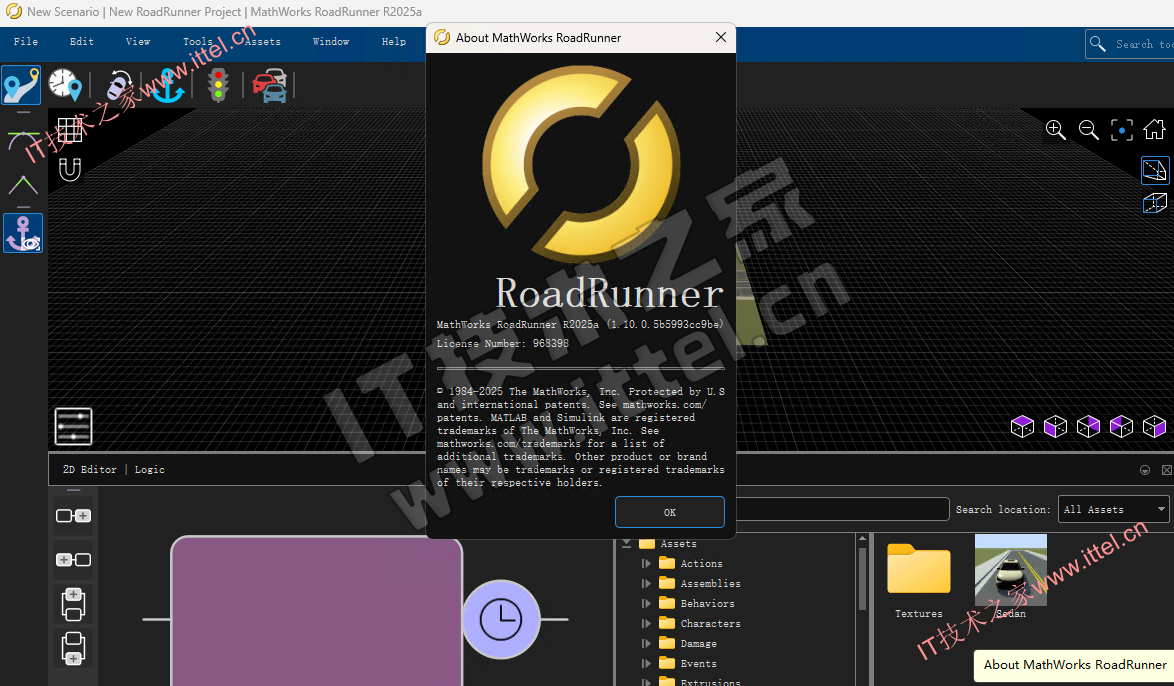This screenshot has width=1174, height=686.
Task: Click the clock with map pin tool
Action: coord(65,85)
